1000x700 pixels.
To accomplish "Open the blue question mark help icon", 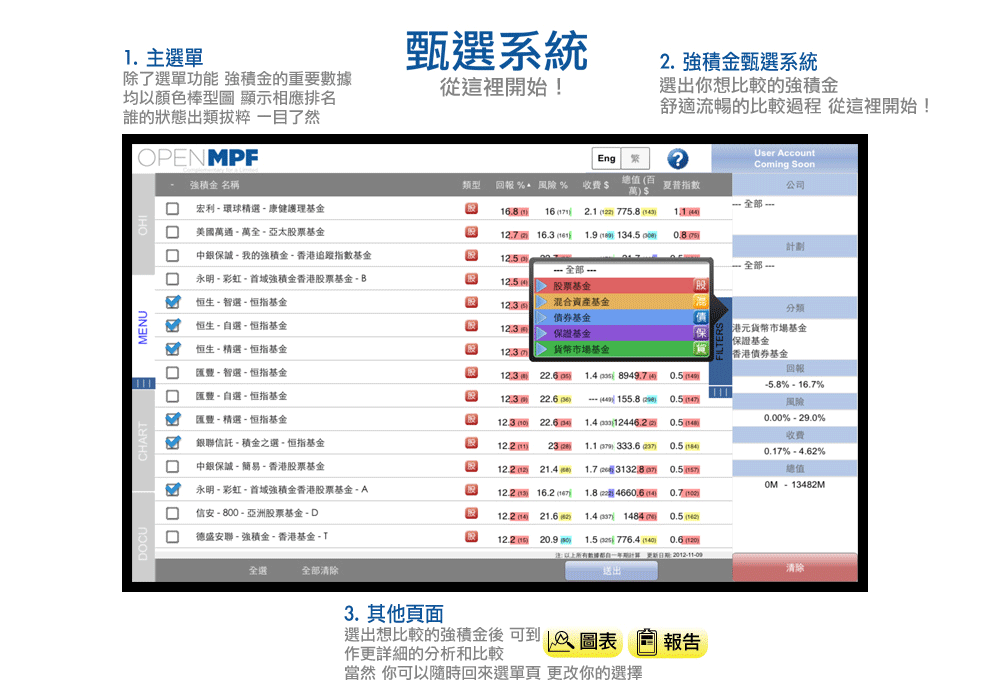I will point(678,159).
